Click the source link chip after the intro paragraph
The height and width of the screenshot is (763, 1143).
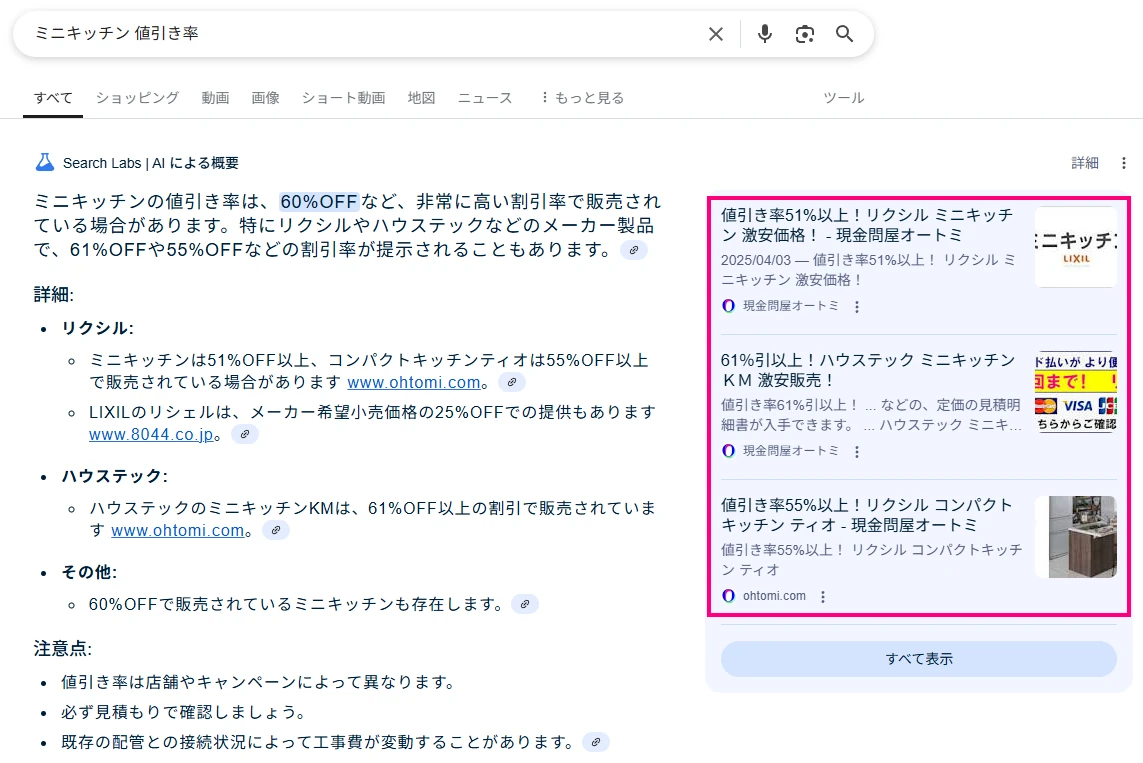(634, 250)
